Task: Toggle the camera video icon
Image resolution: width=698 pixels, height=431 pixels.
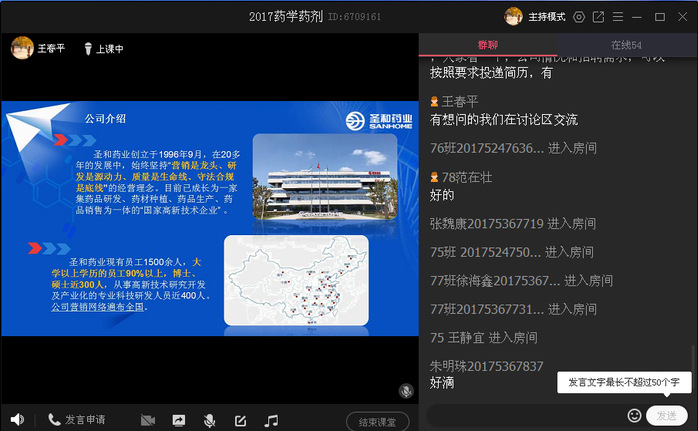Action: pyautogui.click(x=148, y=420)
